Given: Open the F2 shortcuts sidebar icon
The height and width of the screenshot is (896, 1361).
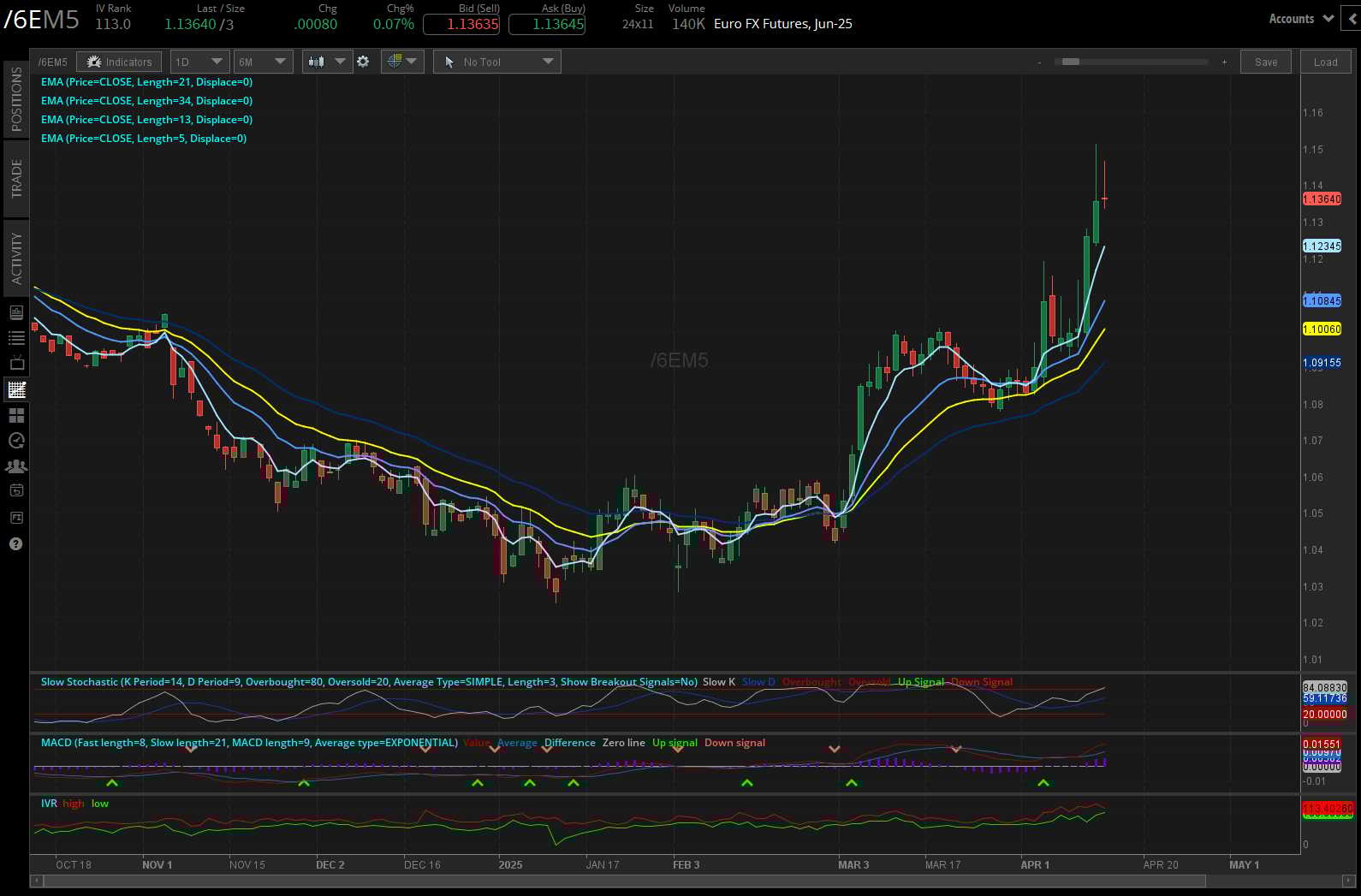Looking at the screenshot, I should point(16,518).
